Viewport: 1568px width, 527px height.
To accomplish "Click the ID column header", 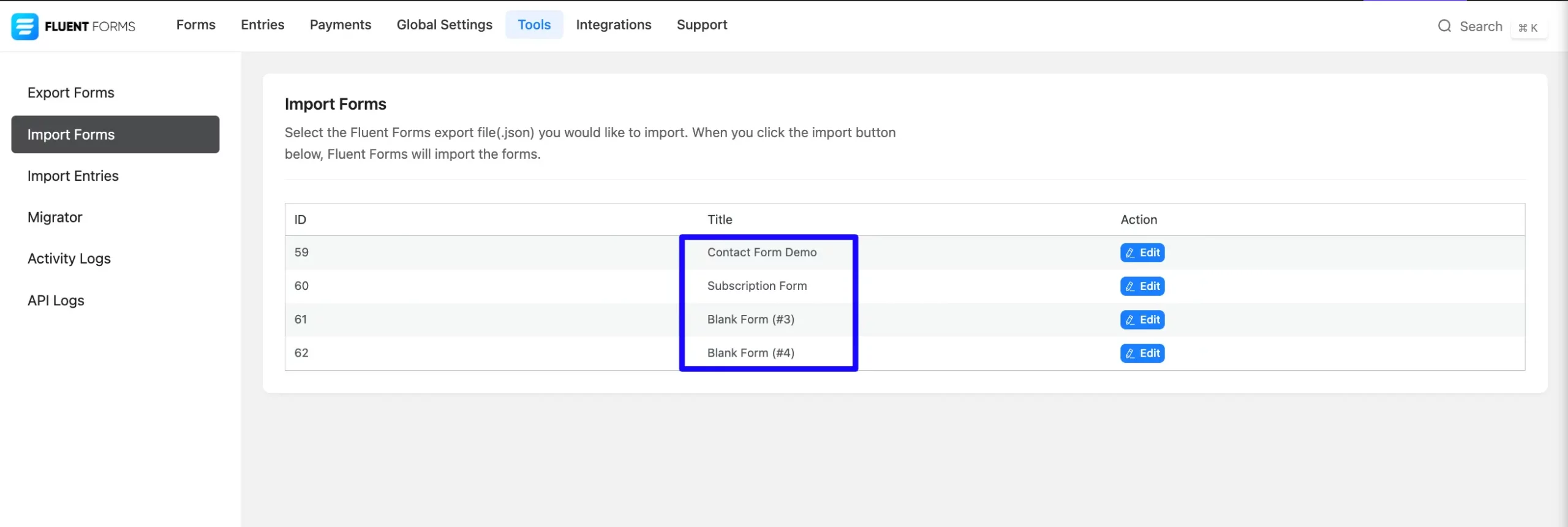I will (300, 219).
